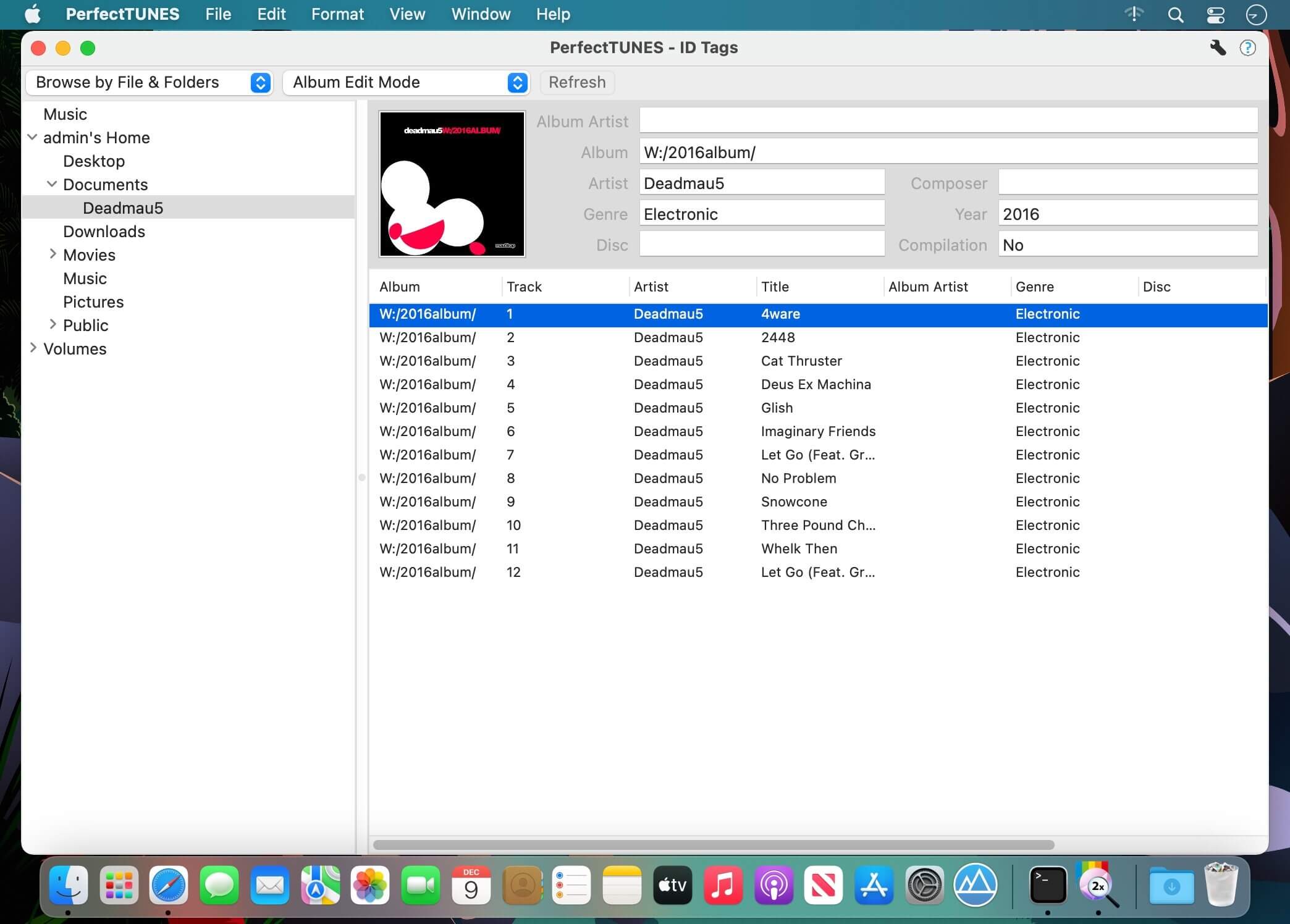This screenshot has width=1290, height=924.
Task: Collapse the Documents folder node
Action: tap(53, 184)
